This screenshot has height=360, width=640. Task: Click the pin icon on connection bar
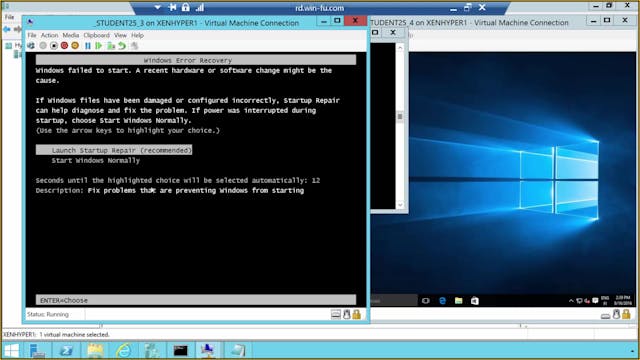[x=172, y=7]
